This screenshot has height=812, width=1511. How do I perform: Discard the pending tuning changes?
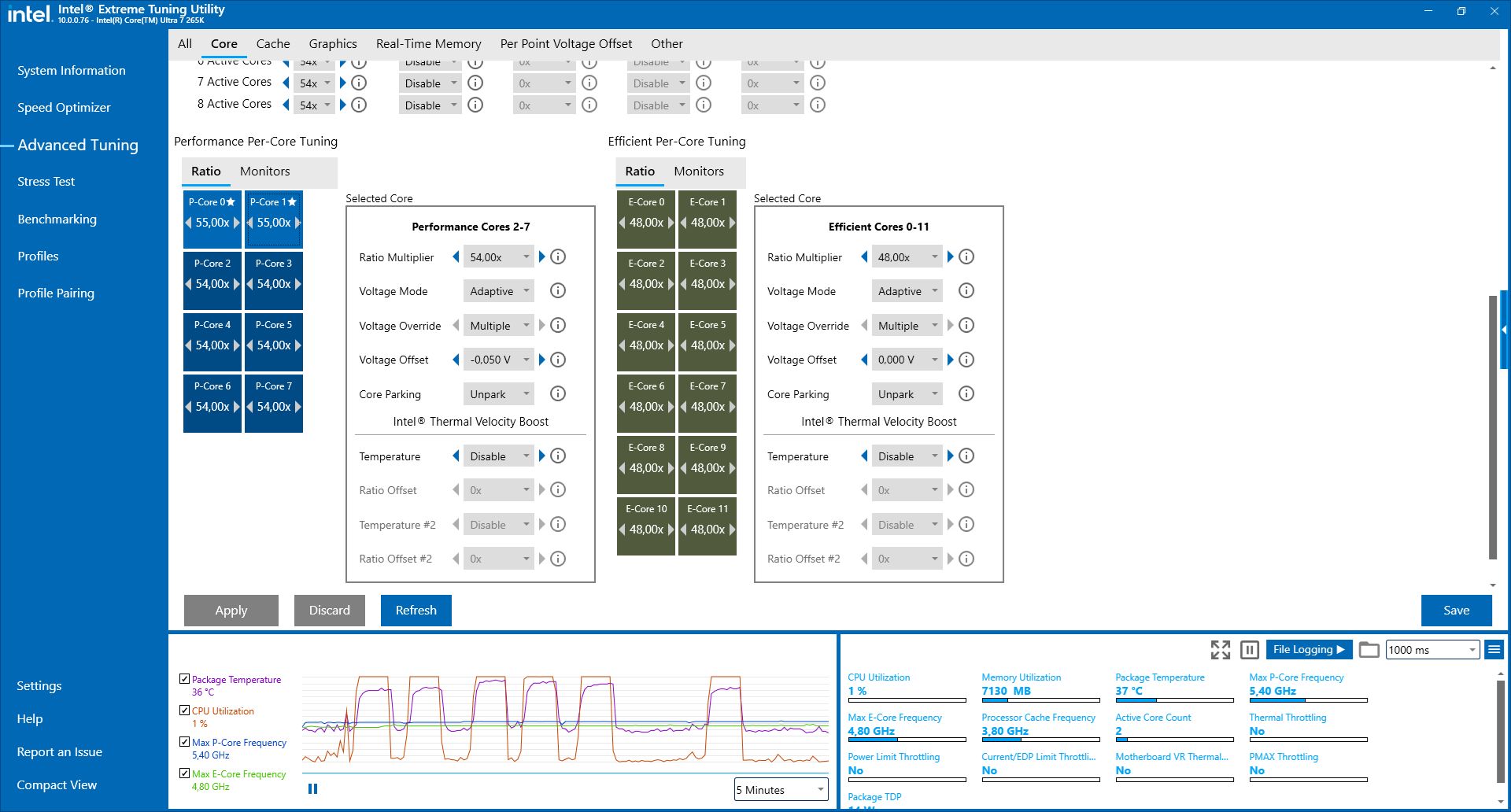330,611
